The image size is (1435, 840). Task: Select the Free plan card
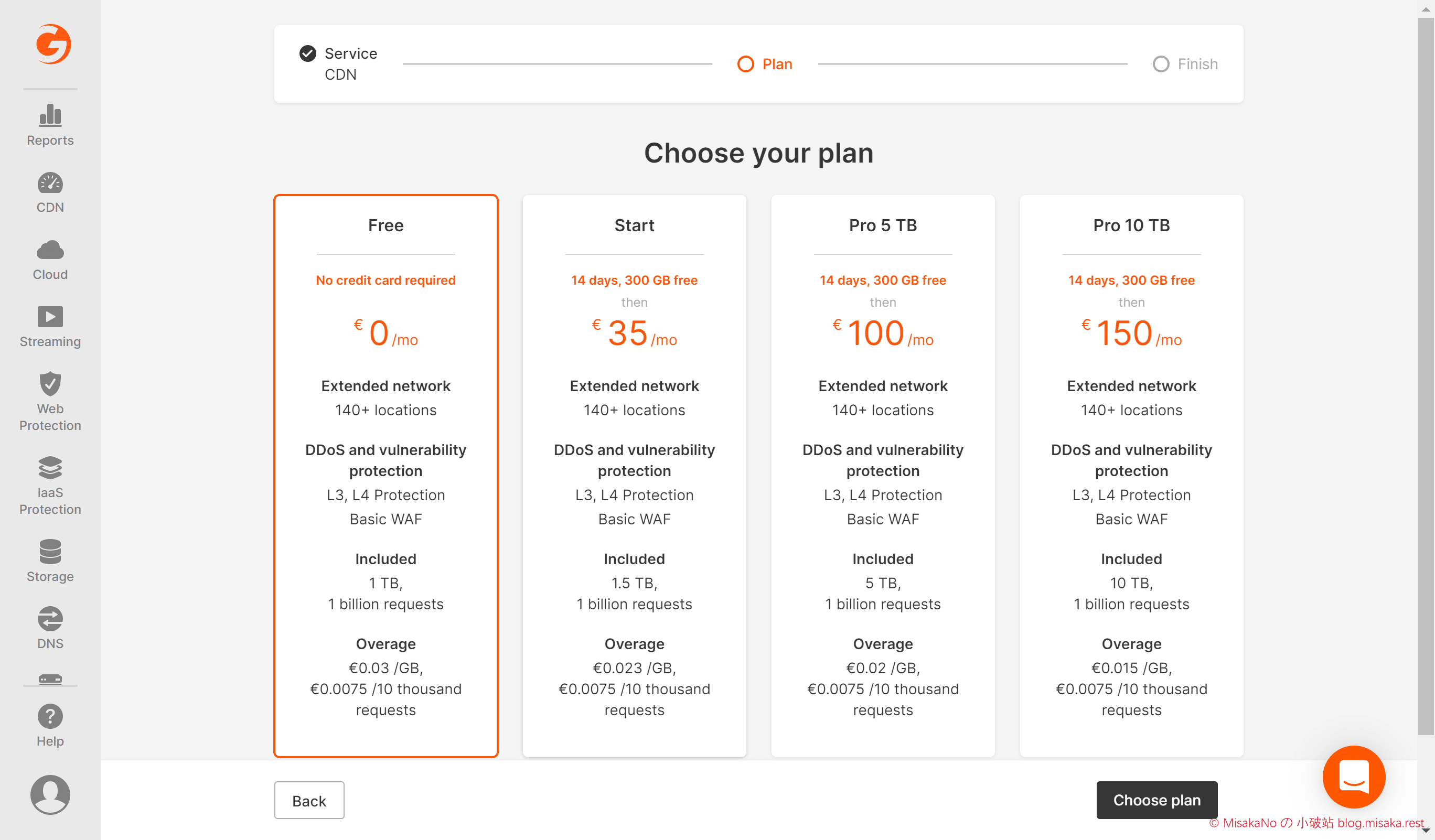tap(385, 476)
